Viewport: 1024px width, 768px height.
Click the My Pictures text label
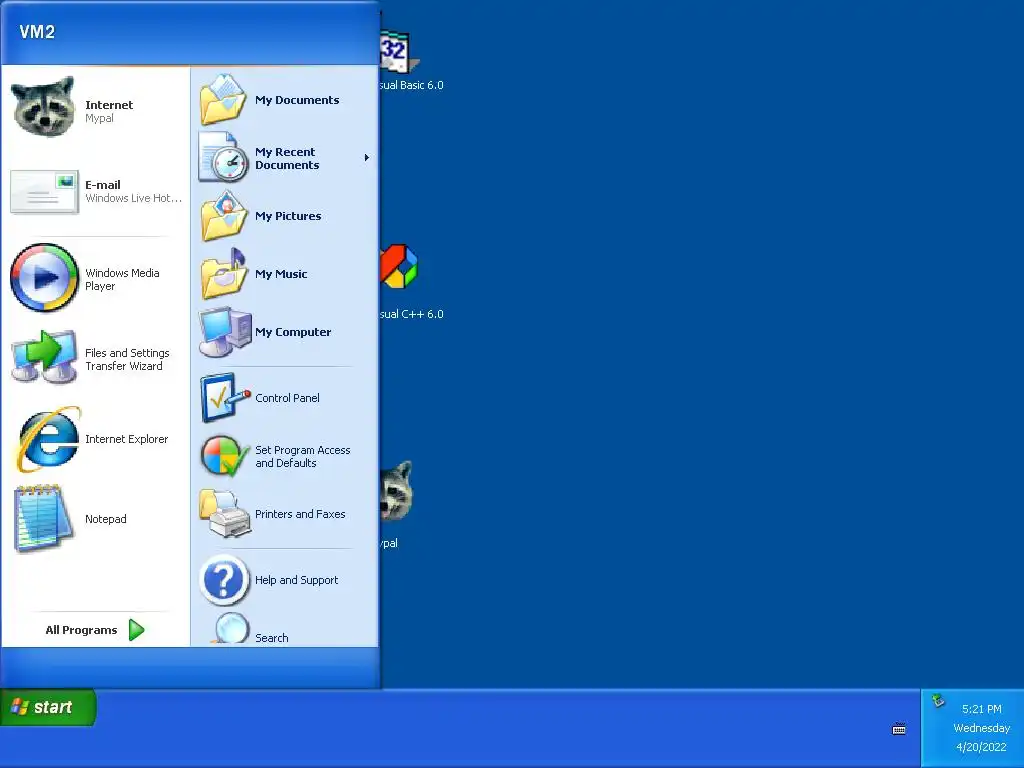pos(288,216)
